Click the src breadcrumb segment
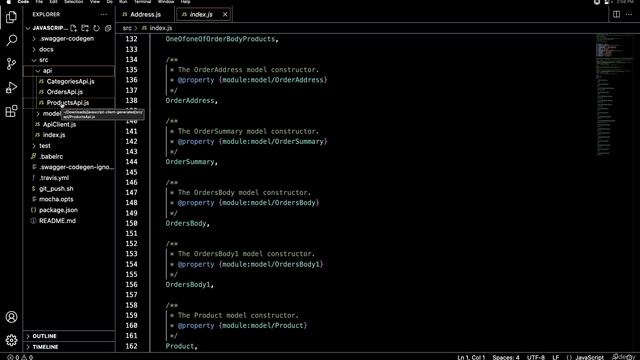The width and height of the screenshot is (640, 360). click(127, 28)
